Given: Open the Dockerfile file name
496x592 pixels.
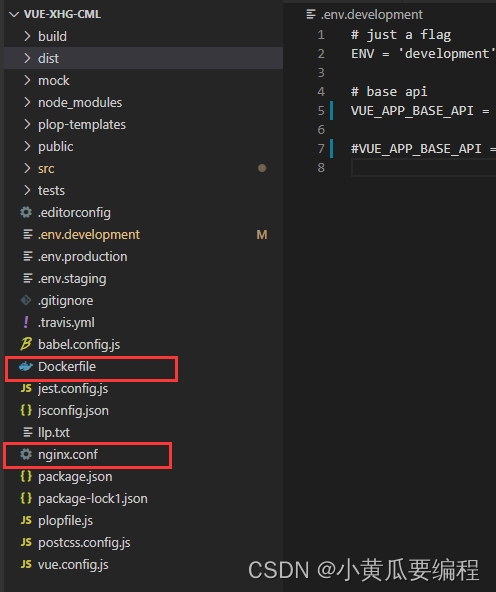Looking at the screenshot, I should pos(67,366).
